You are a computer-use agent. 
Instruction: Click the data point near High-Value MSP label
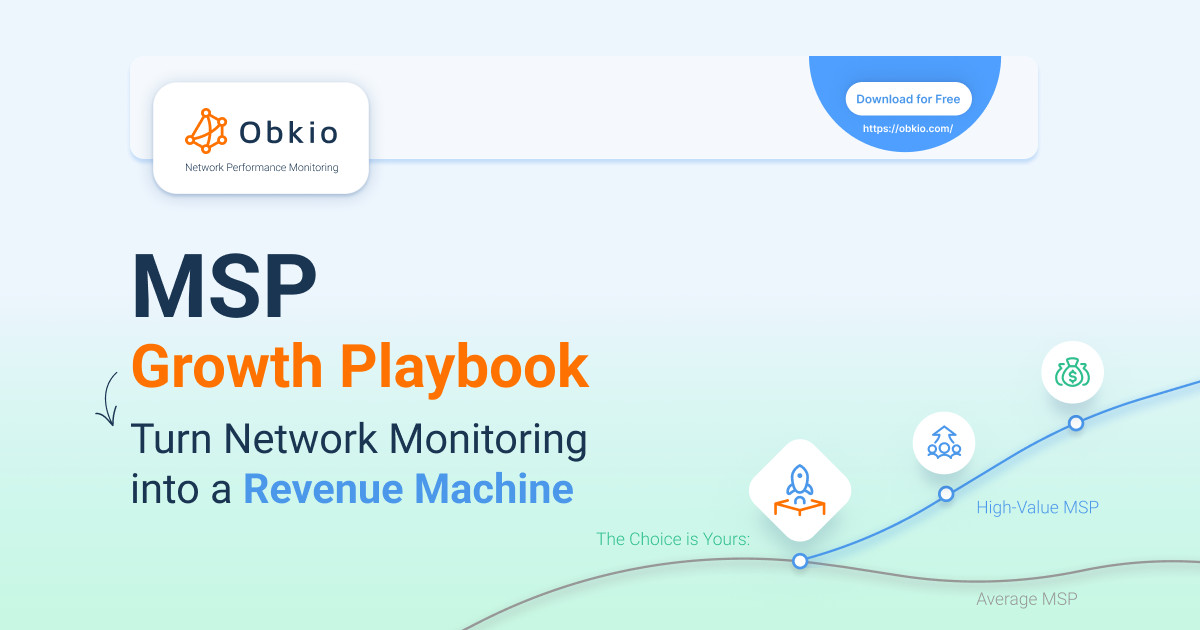click(945, 493)
